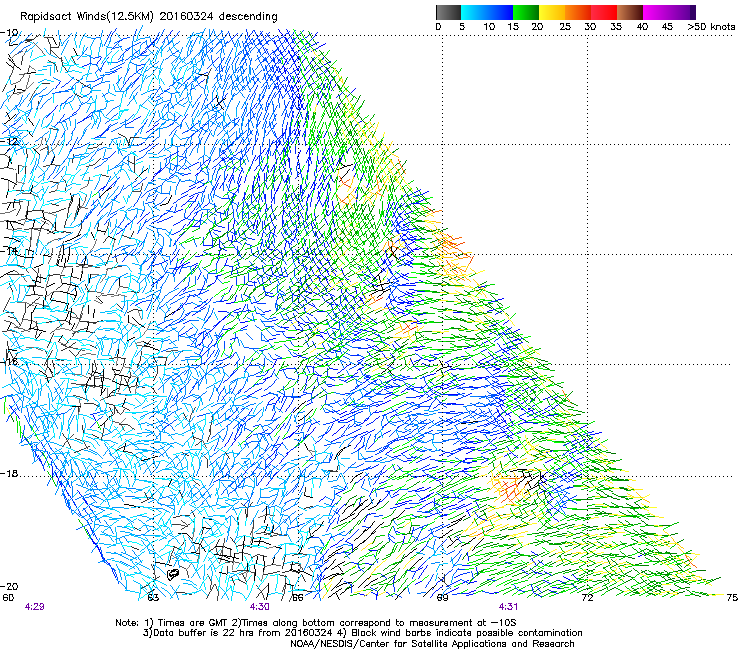Click the latitude label '-12'

tap(9, 141)
